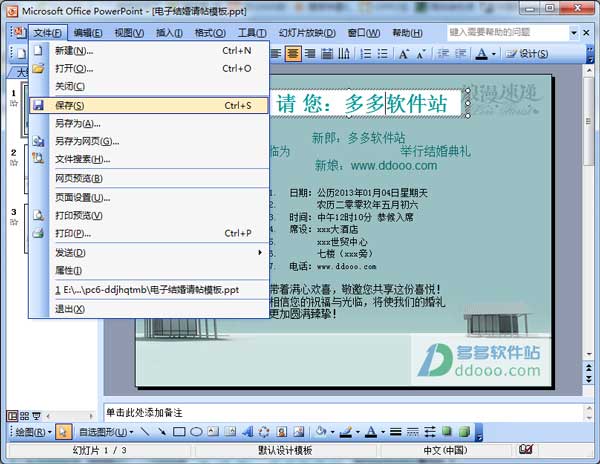Open the Help (帮助) menu
This screenshot has width=600, height=464.
(x=407, y=33)
